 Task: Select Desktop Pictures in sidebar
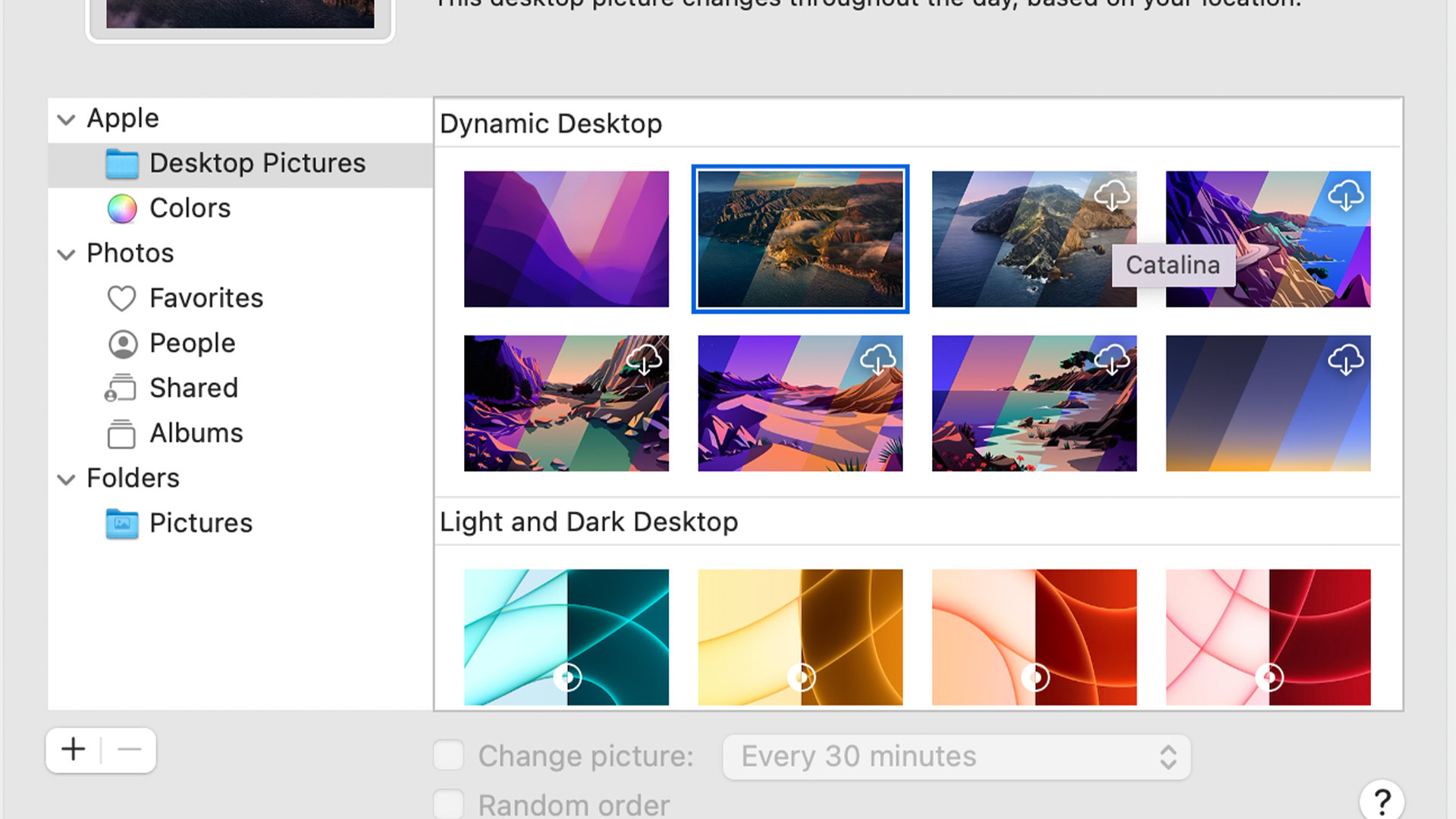tap(257, 164)
